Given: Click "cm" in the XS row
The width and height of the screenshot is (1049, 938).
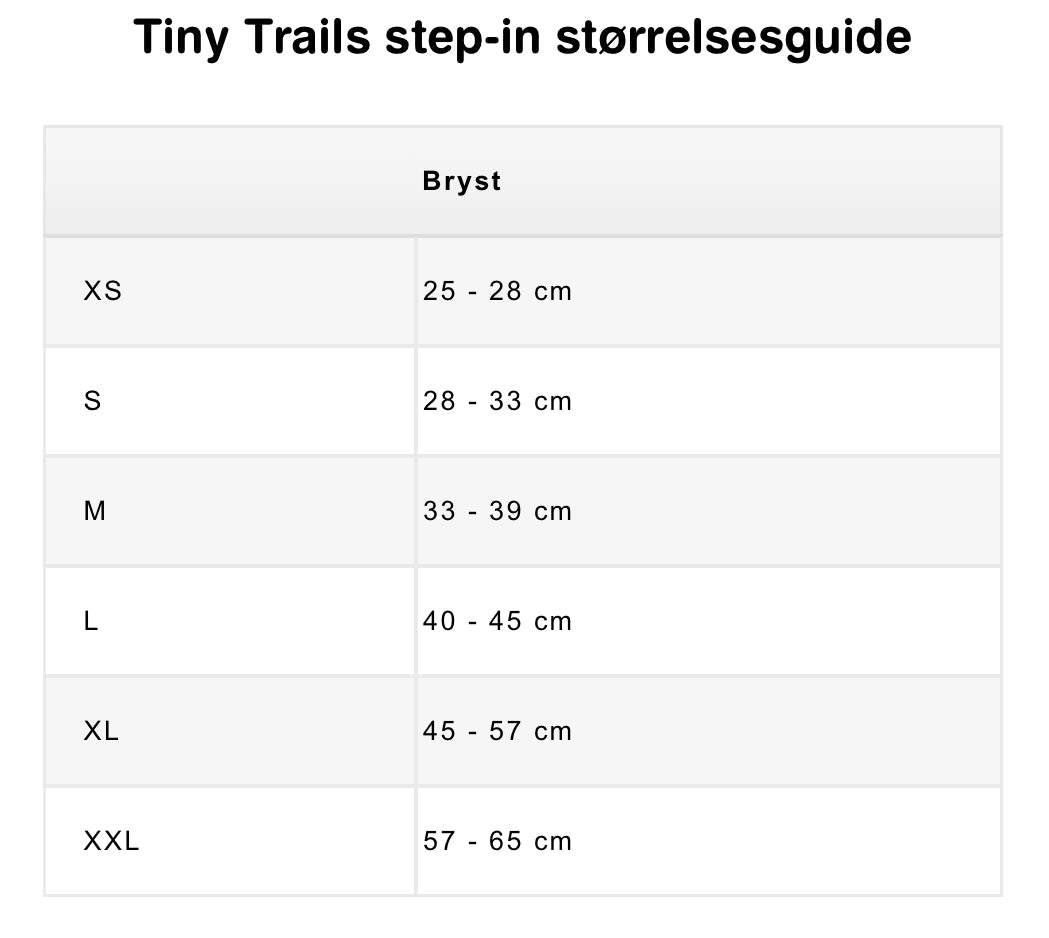Looking at the screenshot, I should (553, 291).
